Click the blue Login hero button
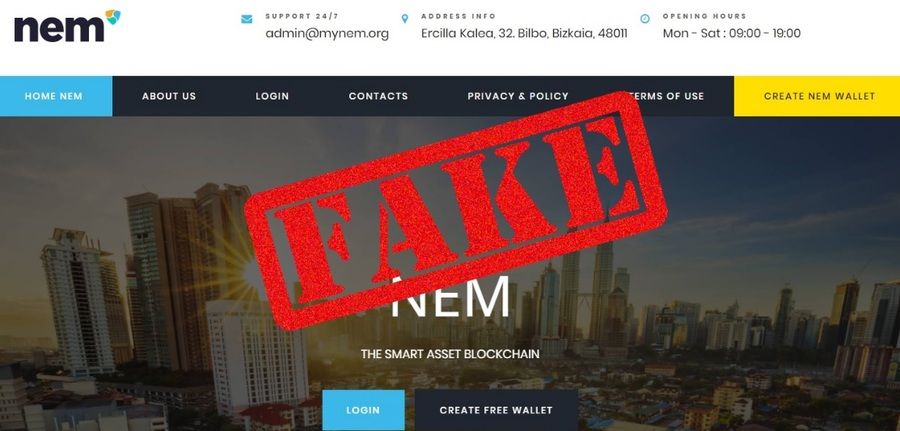 point(363,410)
